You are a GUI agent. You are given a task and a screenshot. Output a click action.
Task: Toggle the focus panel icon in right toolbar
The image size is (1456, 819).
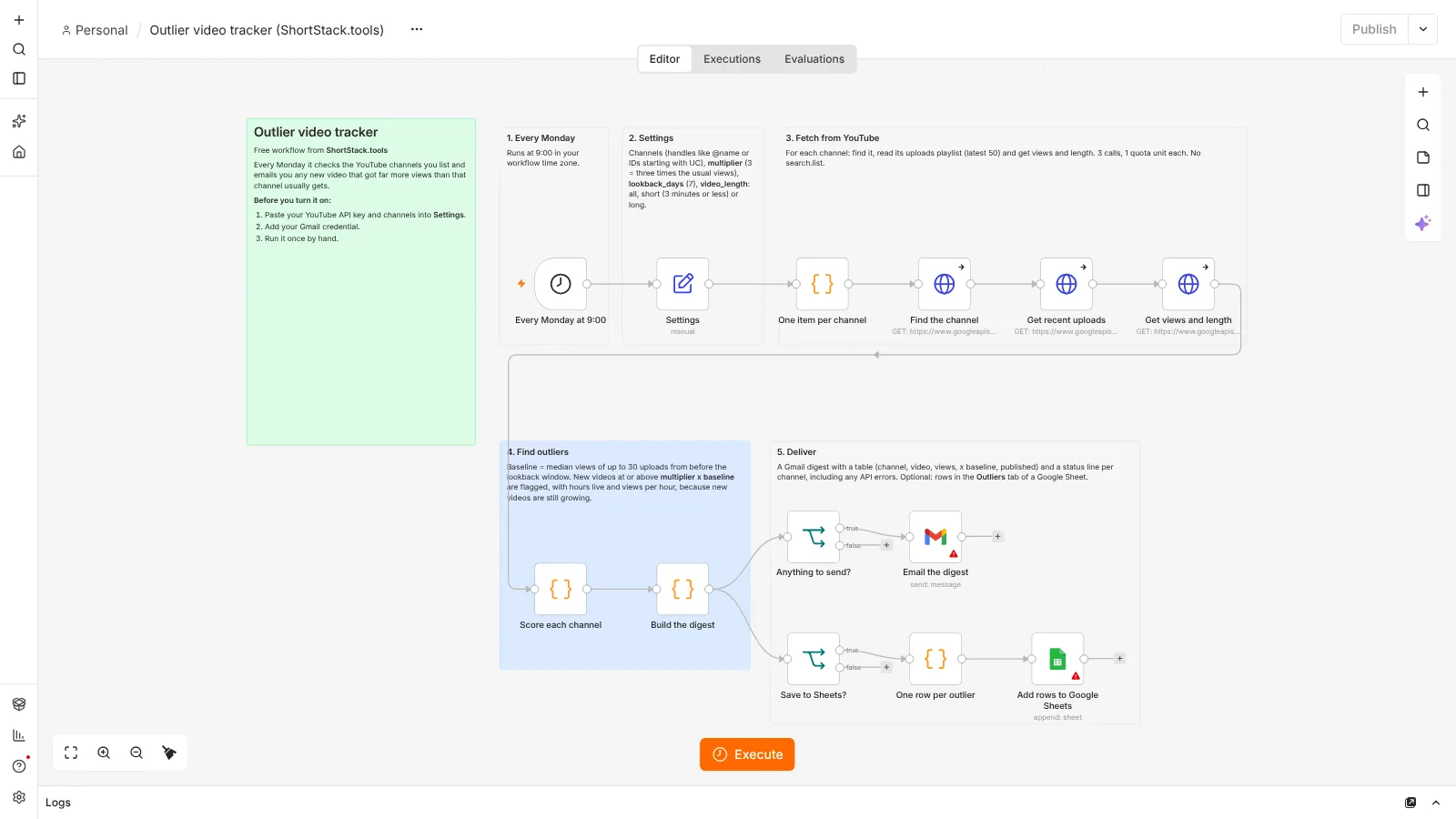pos(1423,190)
